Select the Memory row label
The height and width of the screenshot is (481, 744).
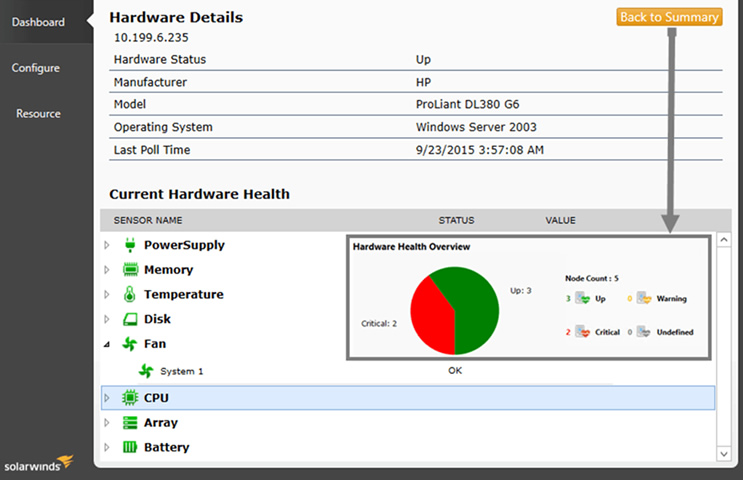pyautogui.click(x=168, y=269)
